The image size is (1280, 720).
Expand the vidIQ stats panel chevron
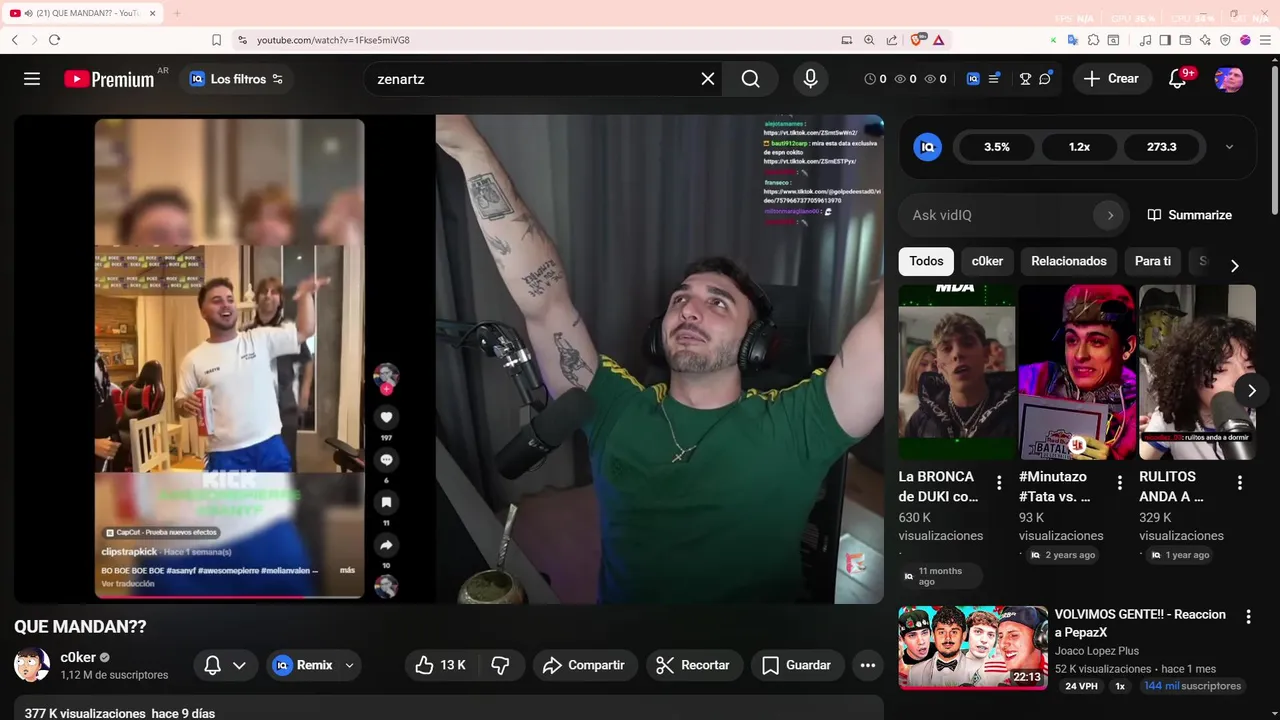[1229, 147]
